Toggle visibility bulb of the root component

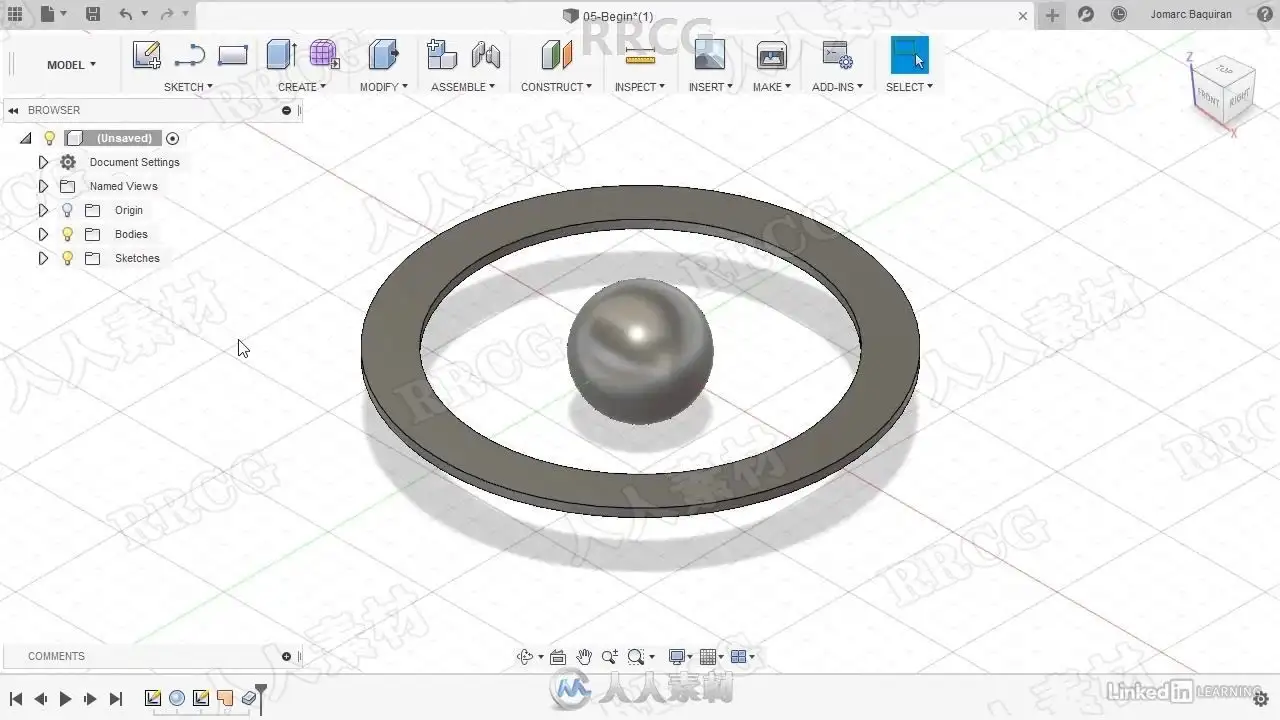[49, 138]
